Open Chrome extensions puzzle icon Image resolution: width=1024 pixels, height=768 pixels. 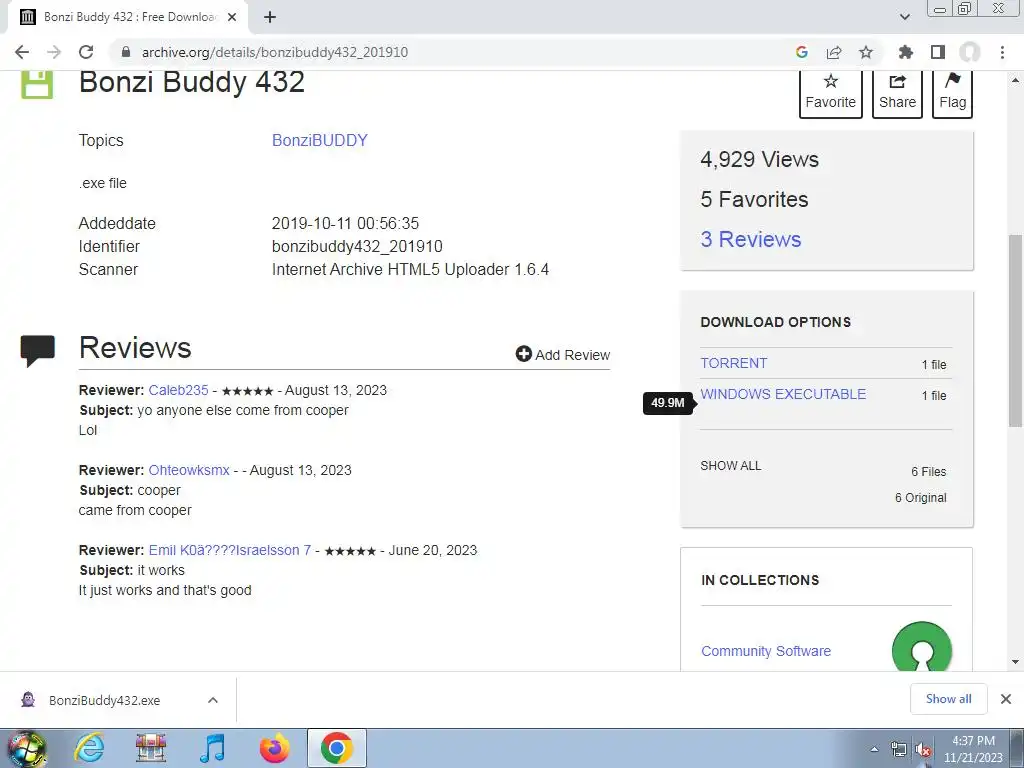point(905,52)
